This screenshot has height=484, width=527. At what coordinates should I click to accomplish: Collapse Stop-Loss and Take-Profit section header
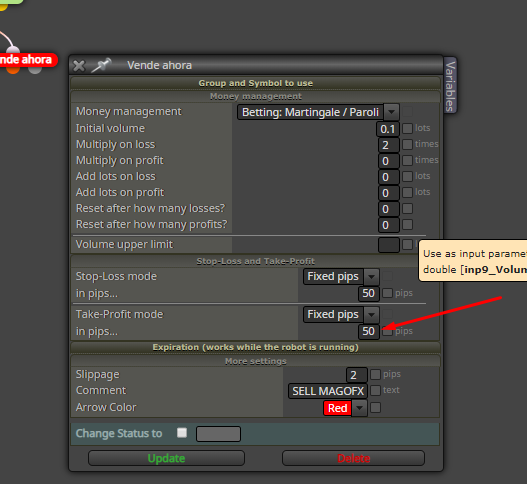(255, 261)
